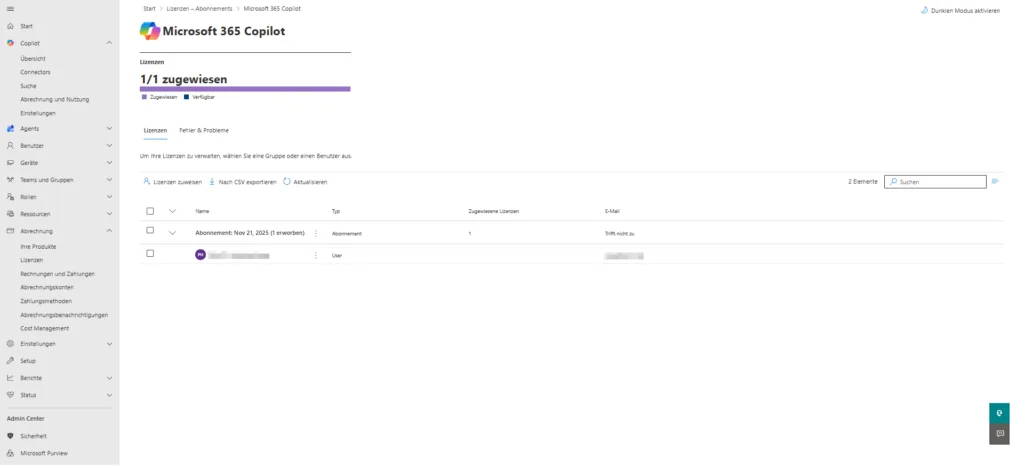Click the Aktualisieren refresh icon
The image size is (1024, 466).
tap(287, 182)
